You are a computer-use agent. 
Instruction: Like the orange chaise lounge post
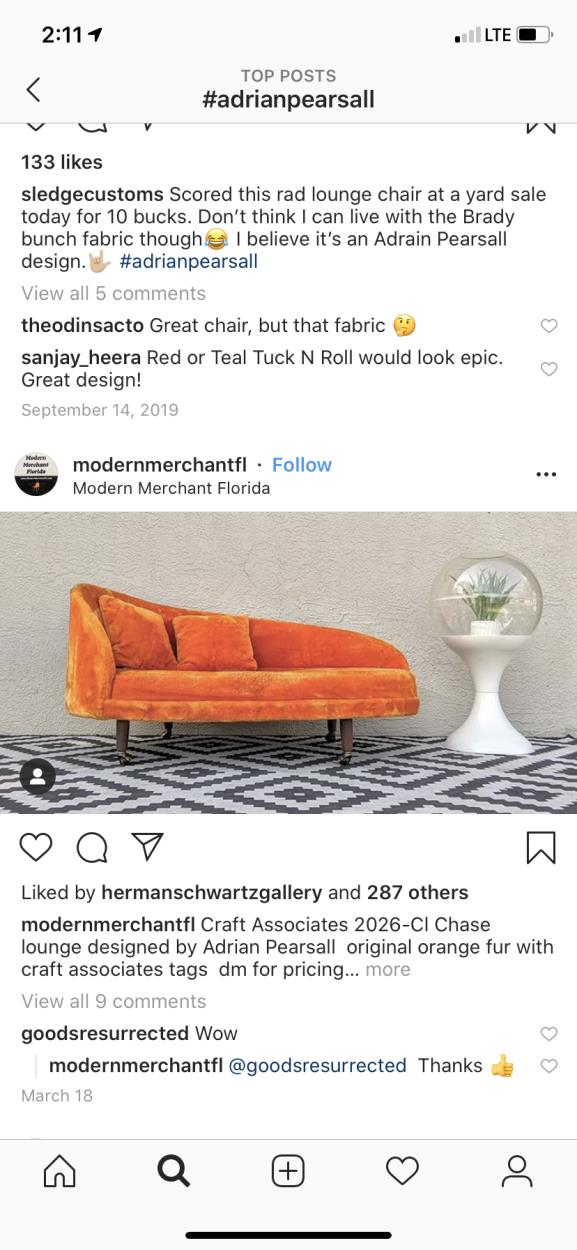click(36, 847)
